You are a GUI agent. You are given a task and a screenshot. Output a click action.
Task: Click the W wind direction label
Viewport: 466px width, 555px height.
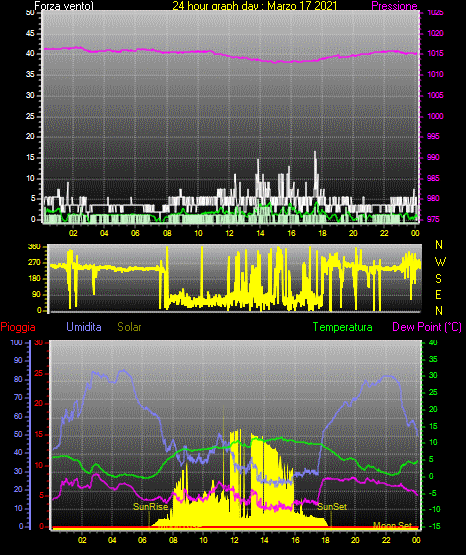point(440,262)
